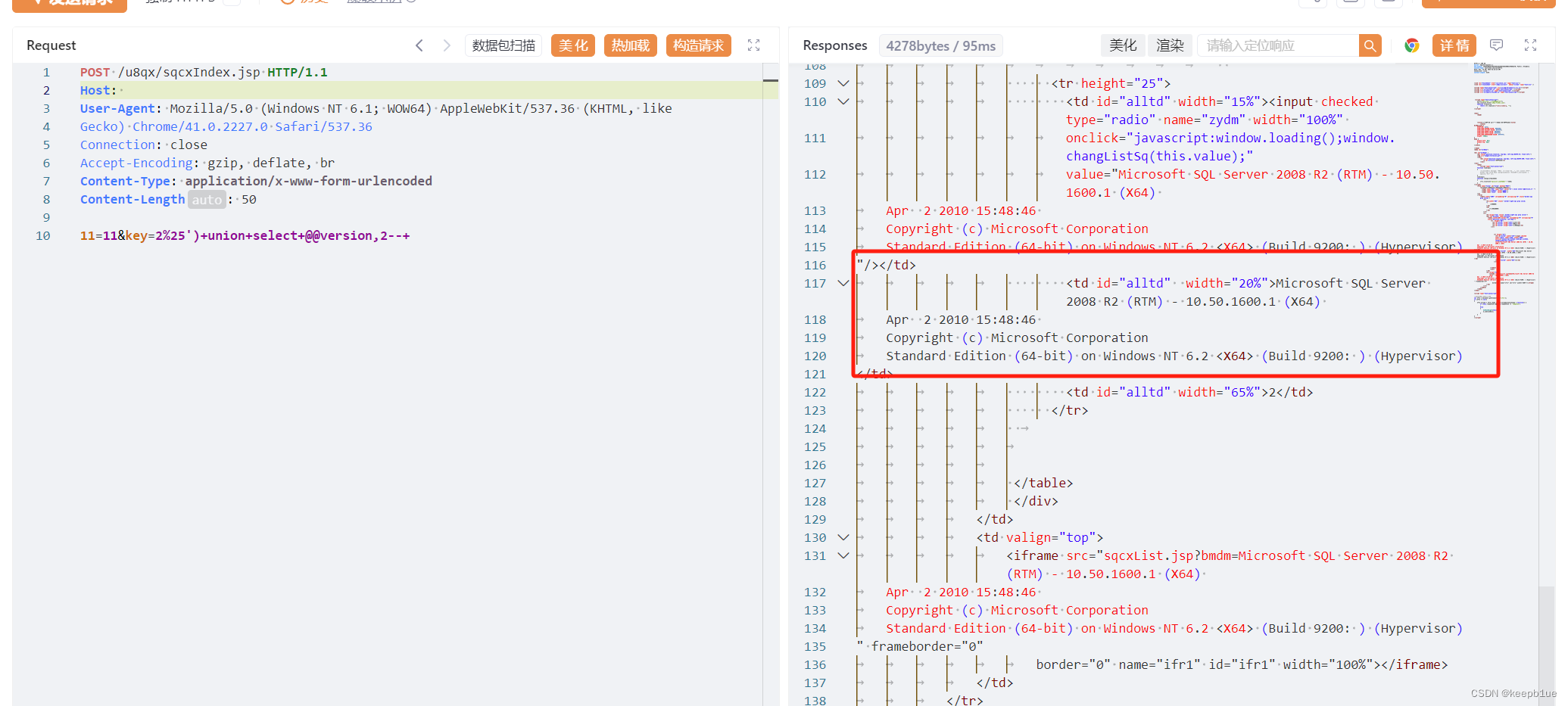Screen dimensions: 1568x706
Task: Open 数据包扫描 packet scan
Action: (503, 45)
